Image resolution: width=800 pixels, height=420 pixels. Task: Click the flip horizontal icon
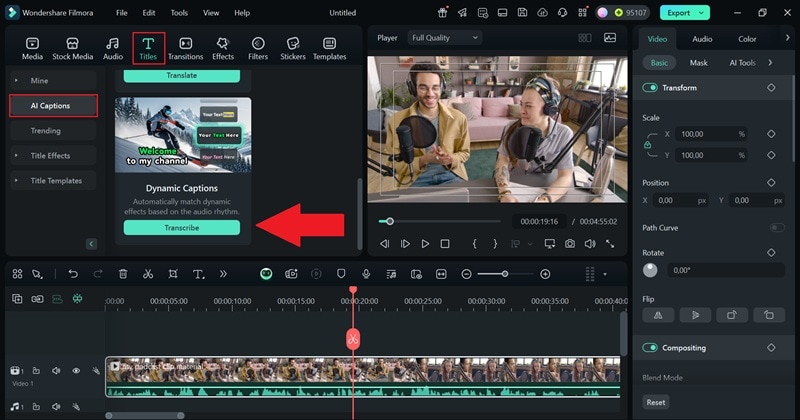(x=658, y=315)
